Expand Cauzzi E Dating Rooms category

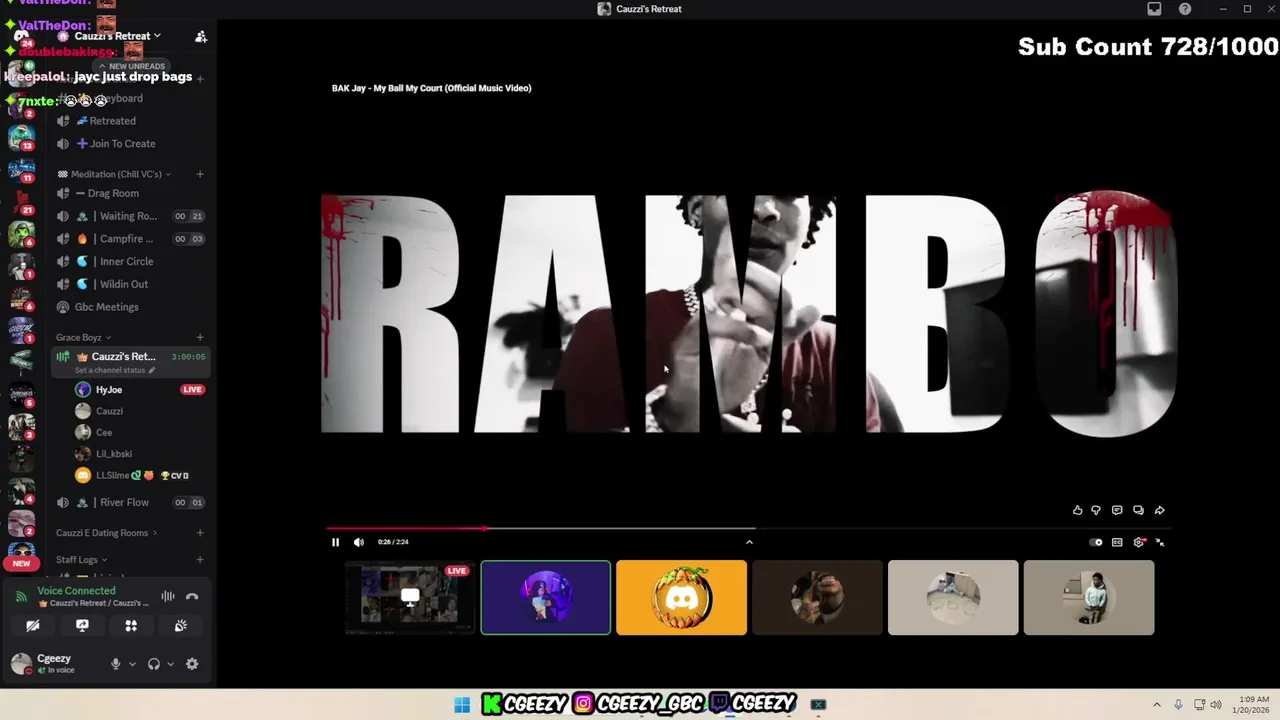(x=106, y=533)
